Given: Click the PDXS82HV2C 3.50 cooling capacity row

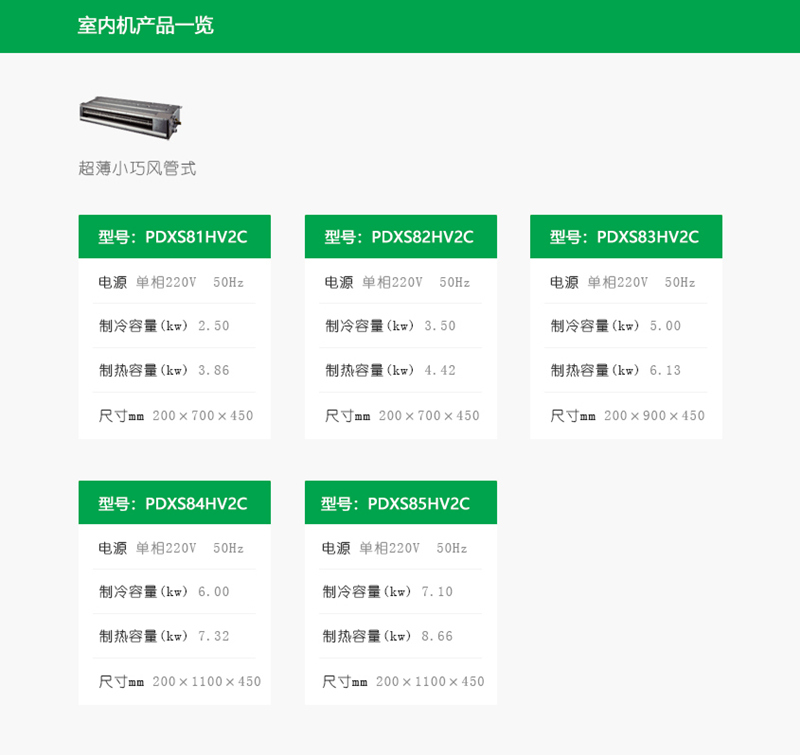Looking at the screenshot, I should pos(391,326).
